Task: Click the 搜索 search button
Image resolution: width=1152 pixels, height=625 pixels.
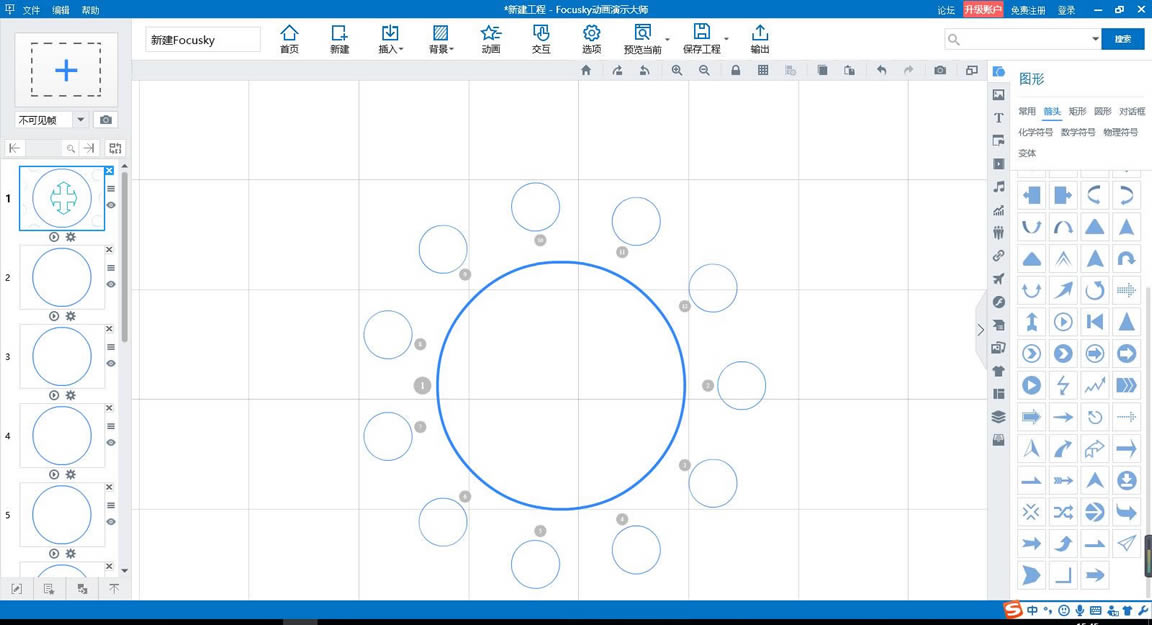Action: point(1122,38)
